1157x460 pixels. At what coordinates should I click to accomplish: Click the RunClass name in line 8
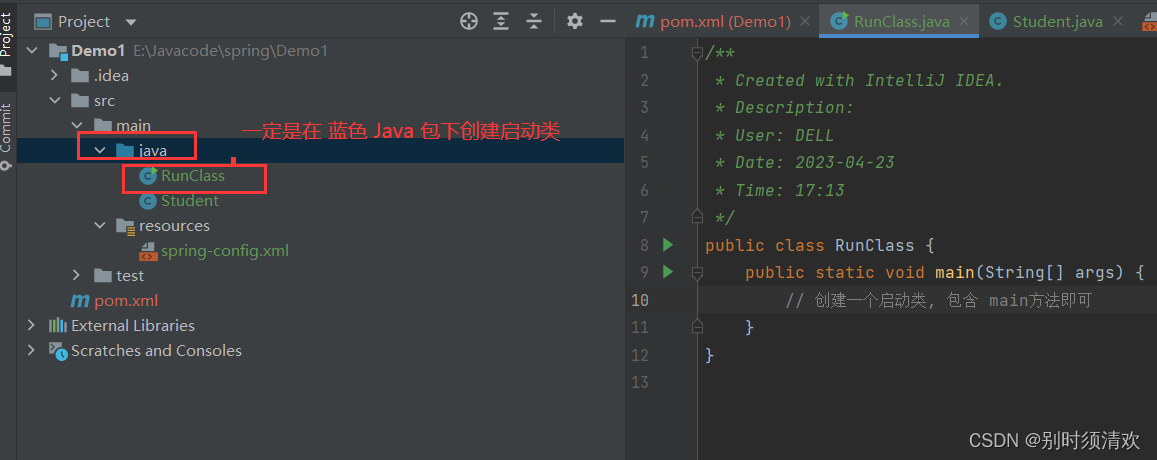click(x=874, y=245)
